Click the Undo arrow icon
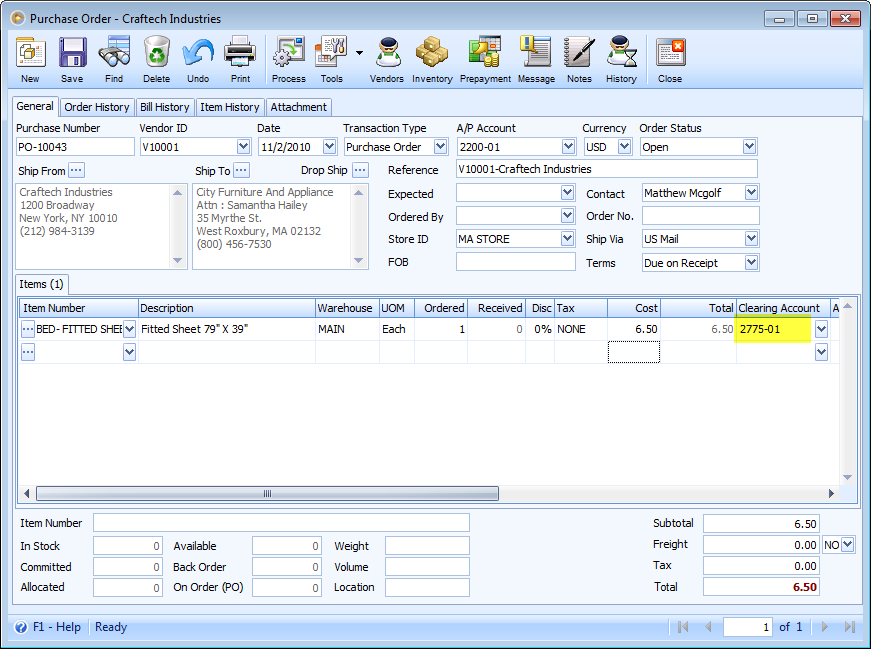Viewport: 871px width, 649px height. click(x=198, y=59)
